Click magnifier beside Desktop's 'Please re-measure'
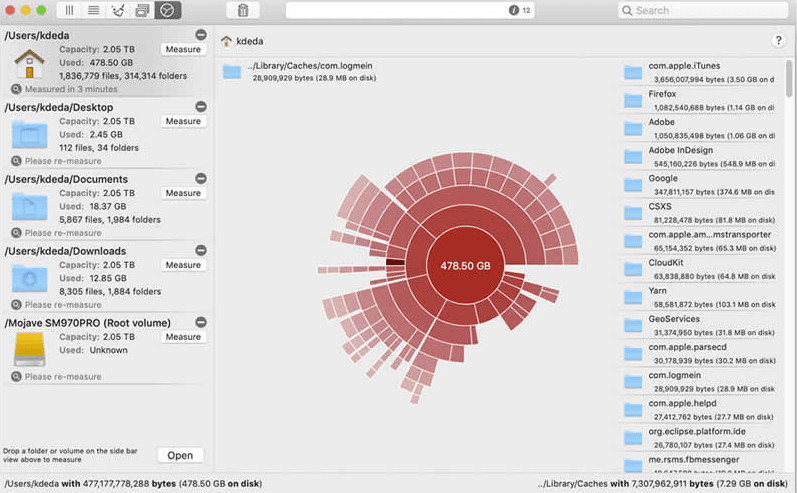 (x=16, y=161)
